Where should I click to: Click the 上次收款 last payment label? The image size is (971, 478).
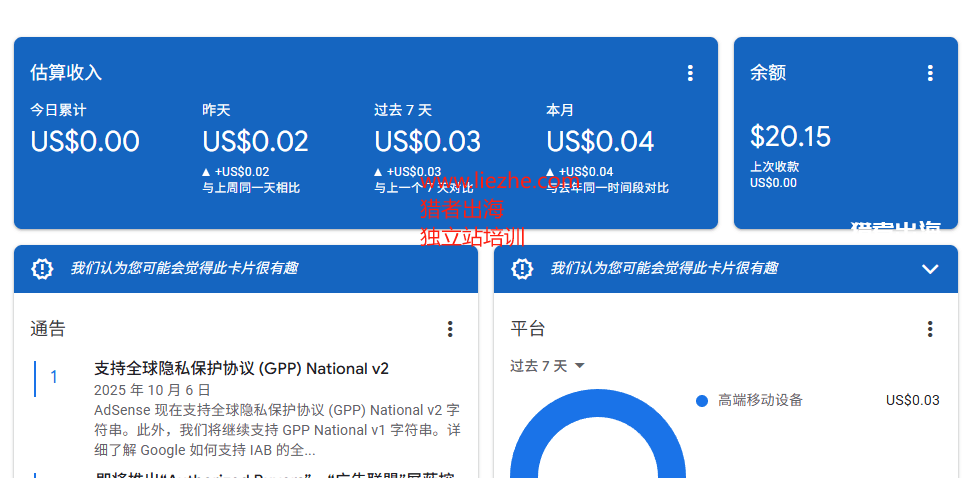click(774, 167)
